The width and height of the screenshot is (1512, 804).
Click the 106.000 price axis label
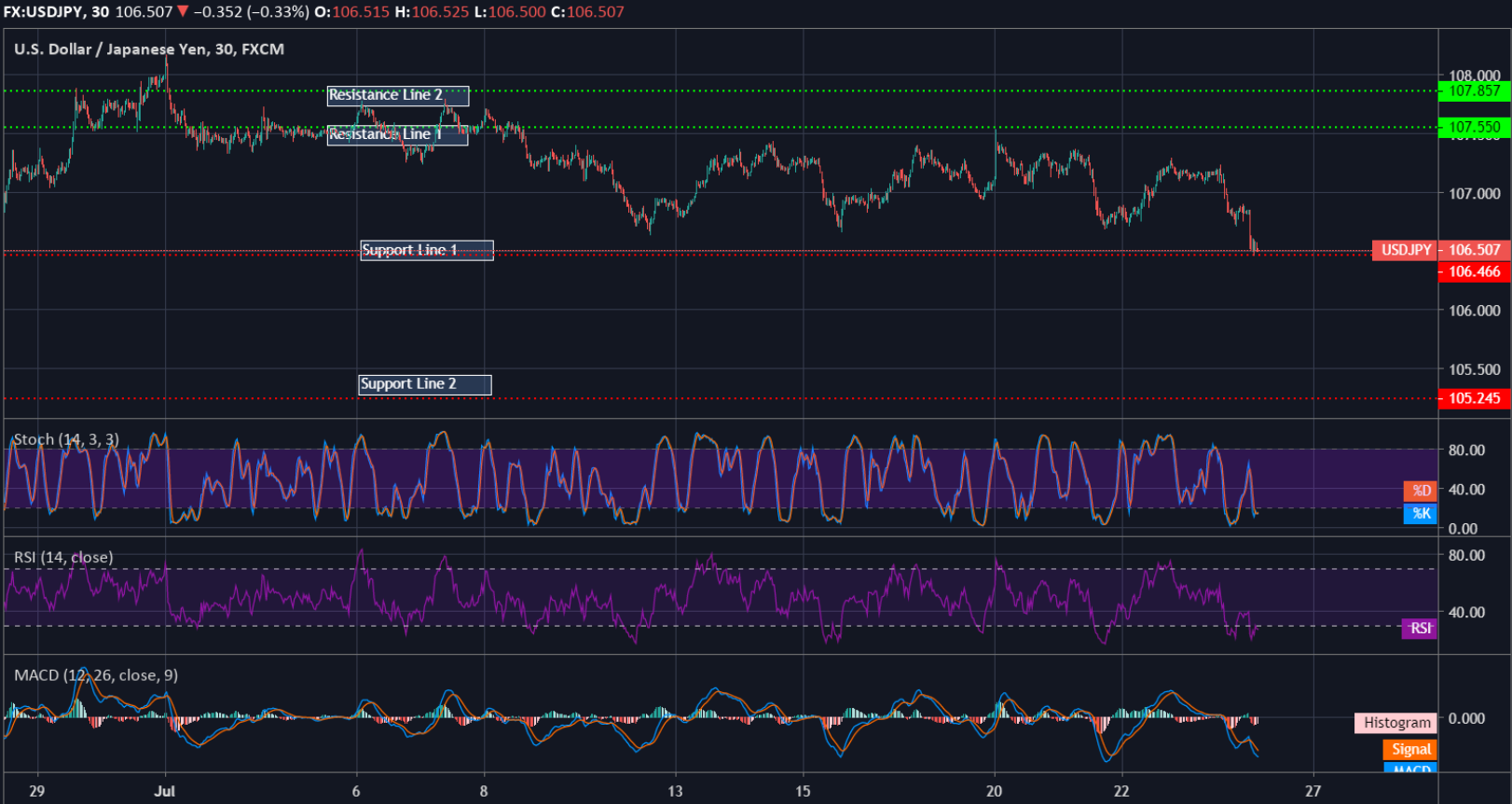click(1474, 311)
